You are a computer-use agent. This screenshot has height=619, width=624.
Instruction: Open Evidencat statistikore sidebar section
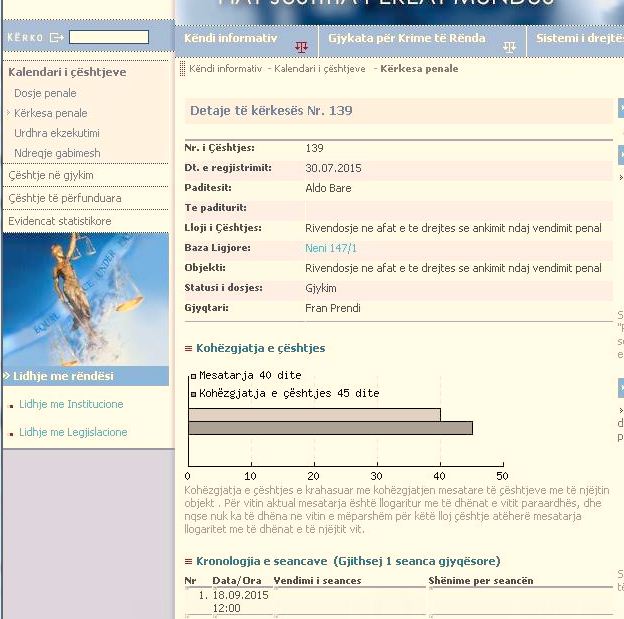click(x=60, y=221)
